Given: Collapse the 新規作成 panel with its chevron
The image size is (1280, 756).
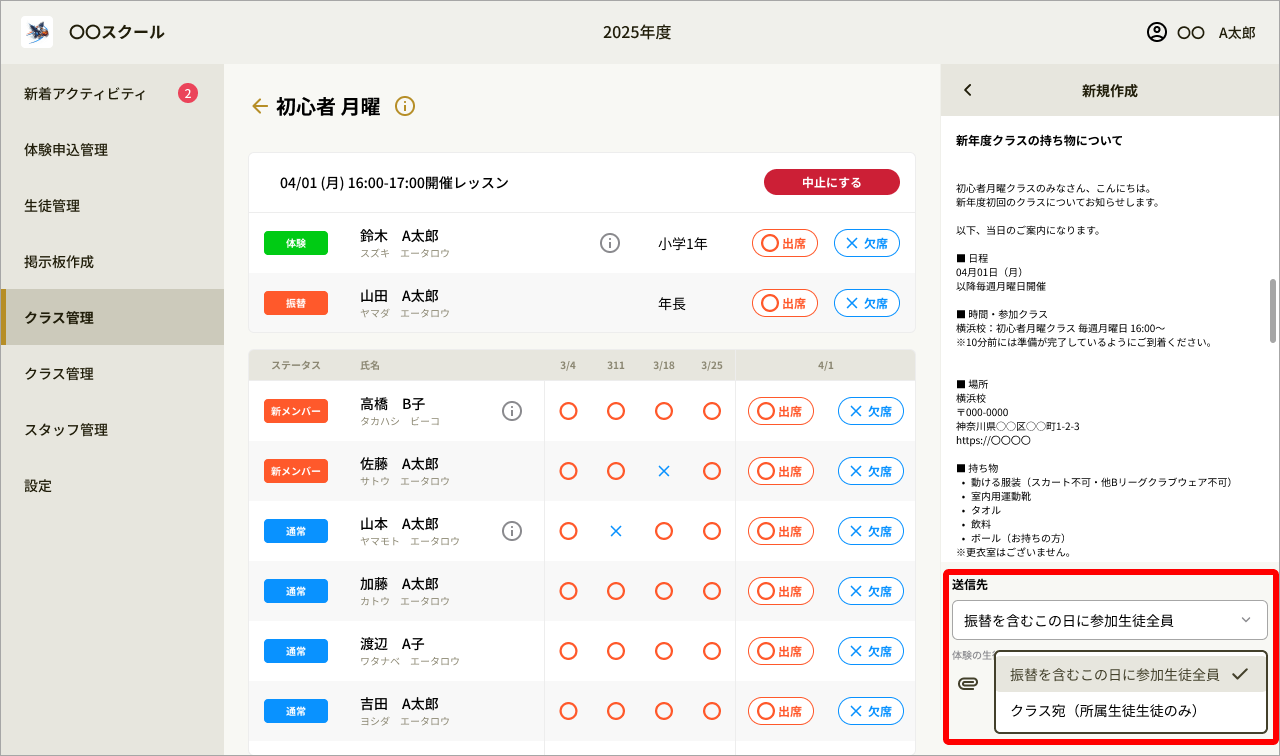Looking at the screenshot, I should [x=967, y=89].
